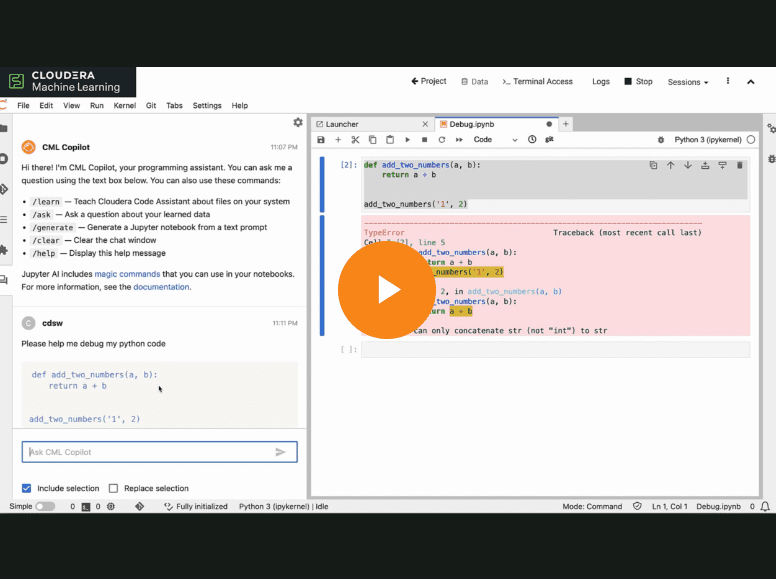776x579 pixels.
Task: Check the Replace selection checkbox
Action: [x=113, y=488]
